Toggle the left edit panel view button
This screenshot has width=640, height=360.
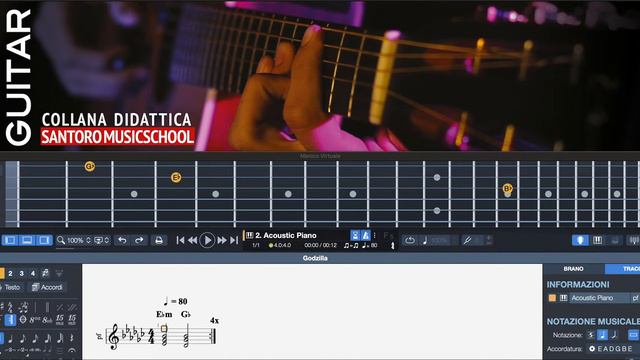point(10,240)
